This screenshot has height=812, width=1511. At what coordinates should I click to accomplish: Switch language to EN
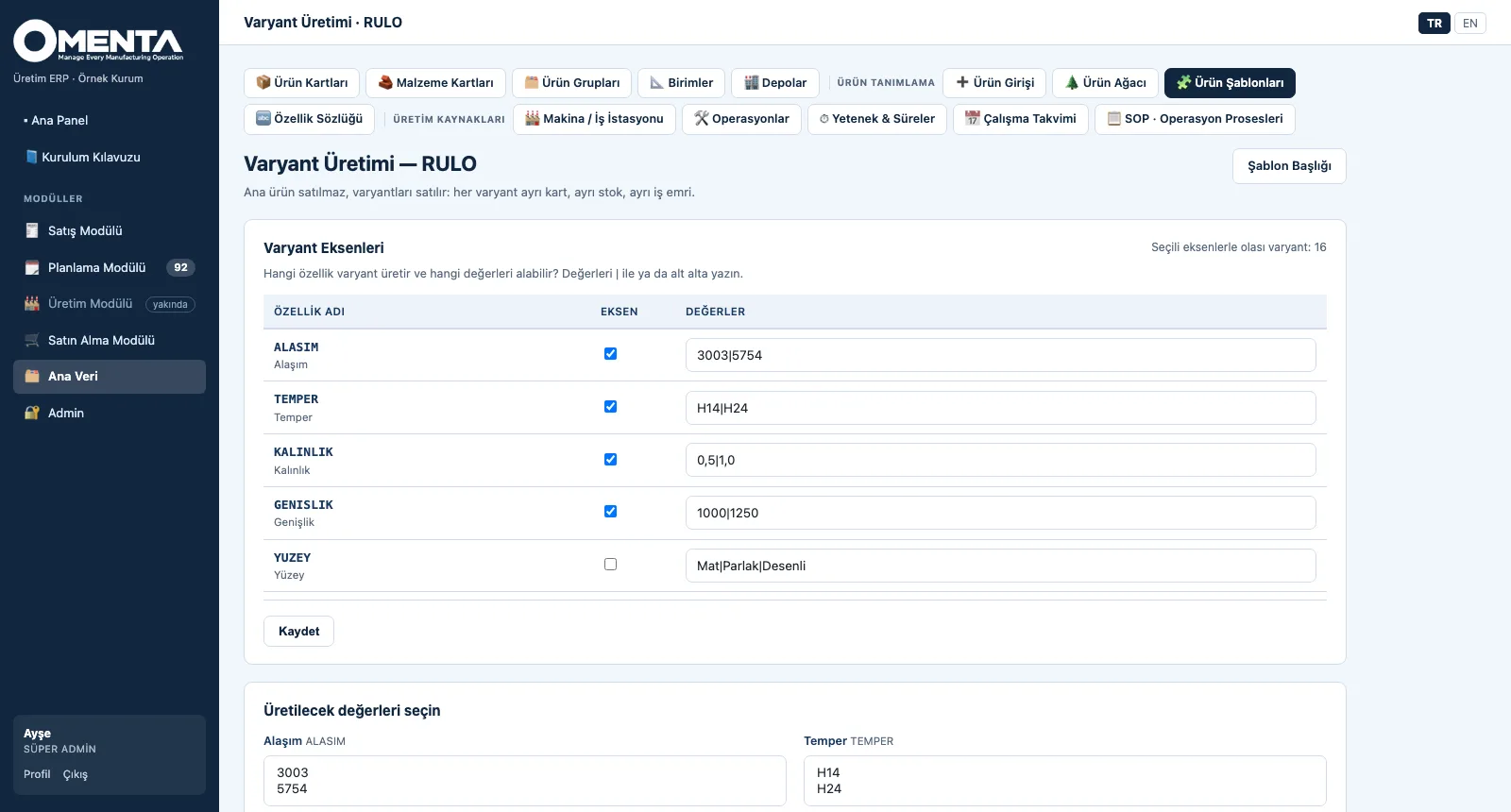point(1470,23)
